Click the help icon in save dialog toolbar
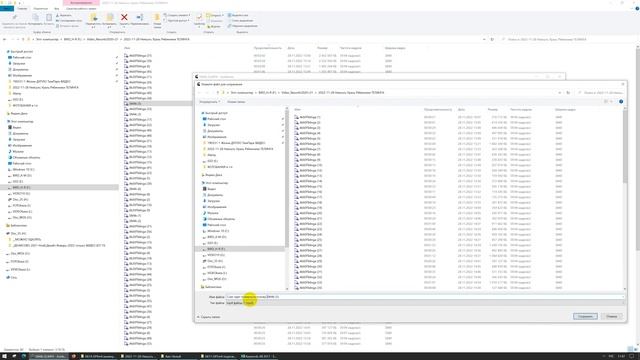Screen dimensions: 640x360 pyautogui.click(x=621, y=101)
